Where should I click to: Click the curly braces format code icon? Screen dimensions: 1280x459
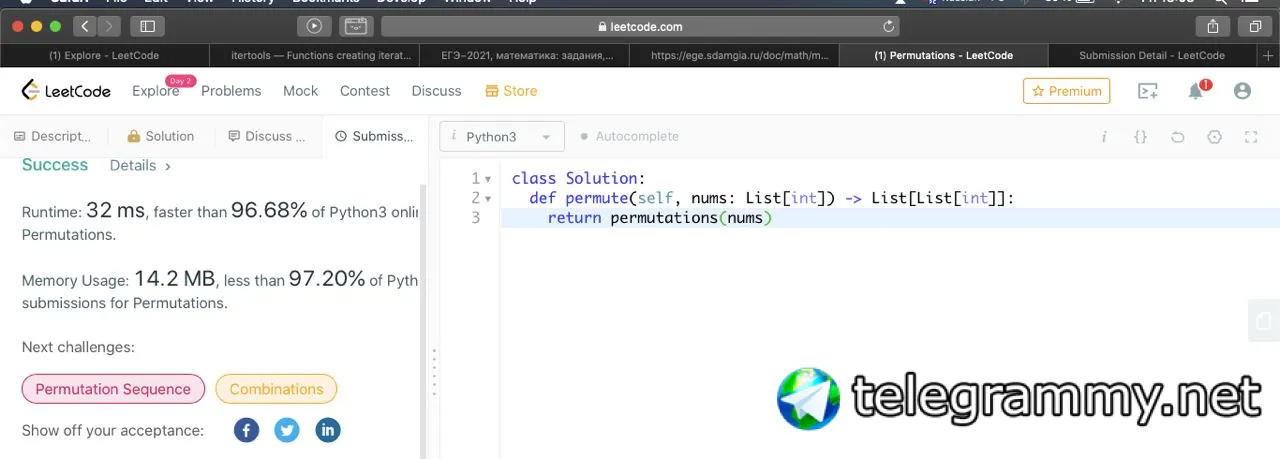coord(1140,137)
